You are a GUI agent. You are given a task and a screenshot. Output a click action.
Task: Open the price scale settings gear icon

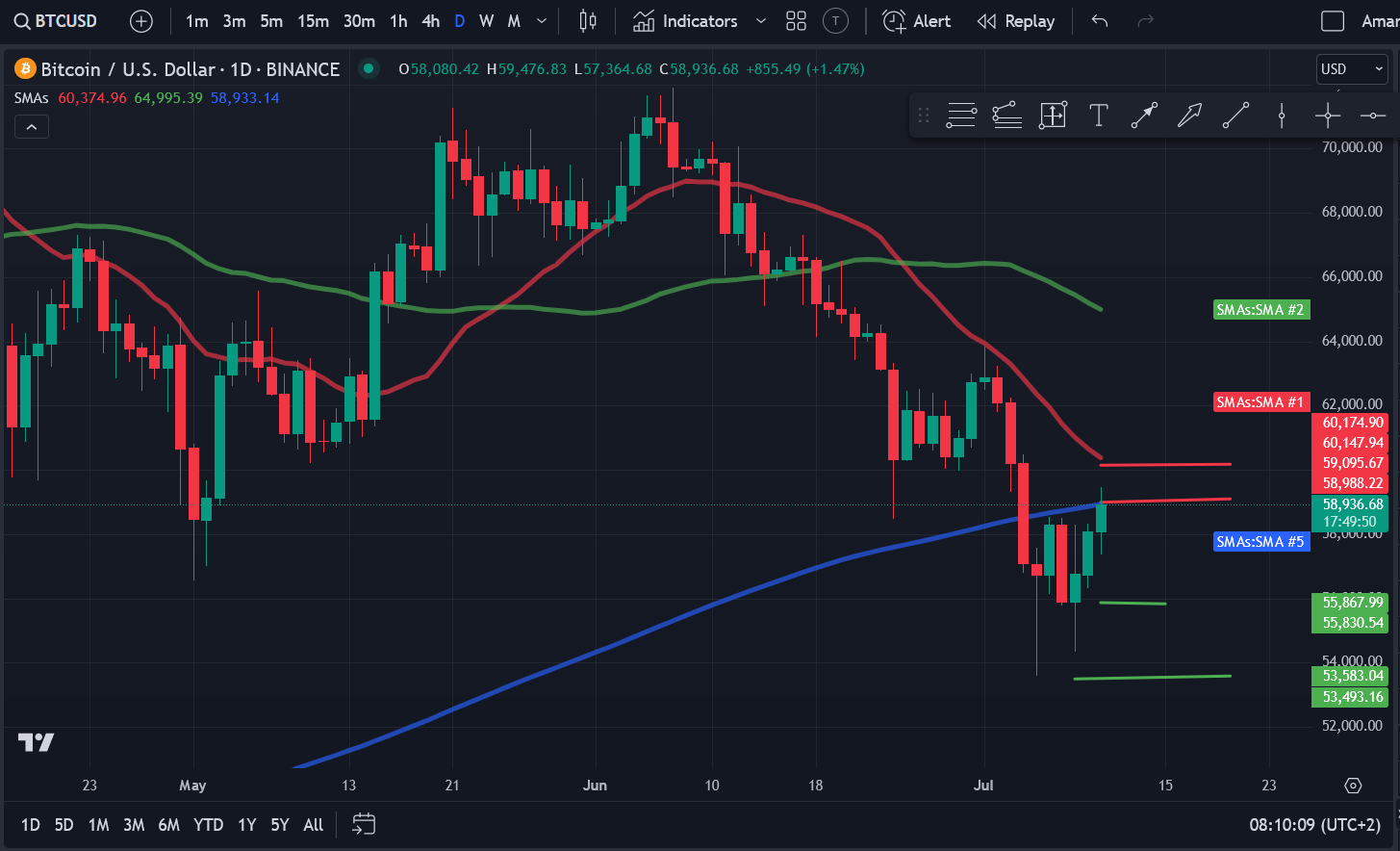tap(1353, 786)
